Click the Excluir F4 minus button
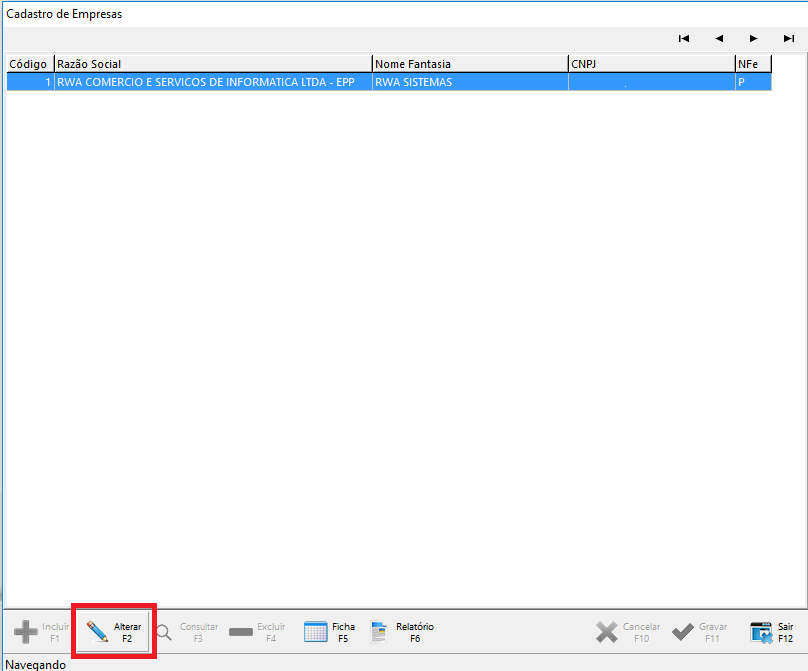Viewport: 808px width, 671px height. 258,632
